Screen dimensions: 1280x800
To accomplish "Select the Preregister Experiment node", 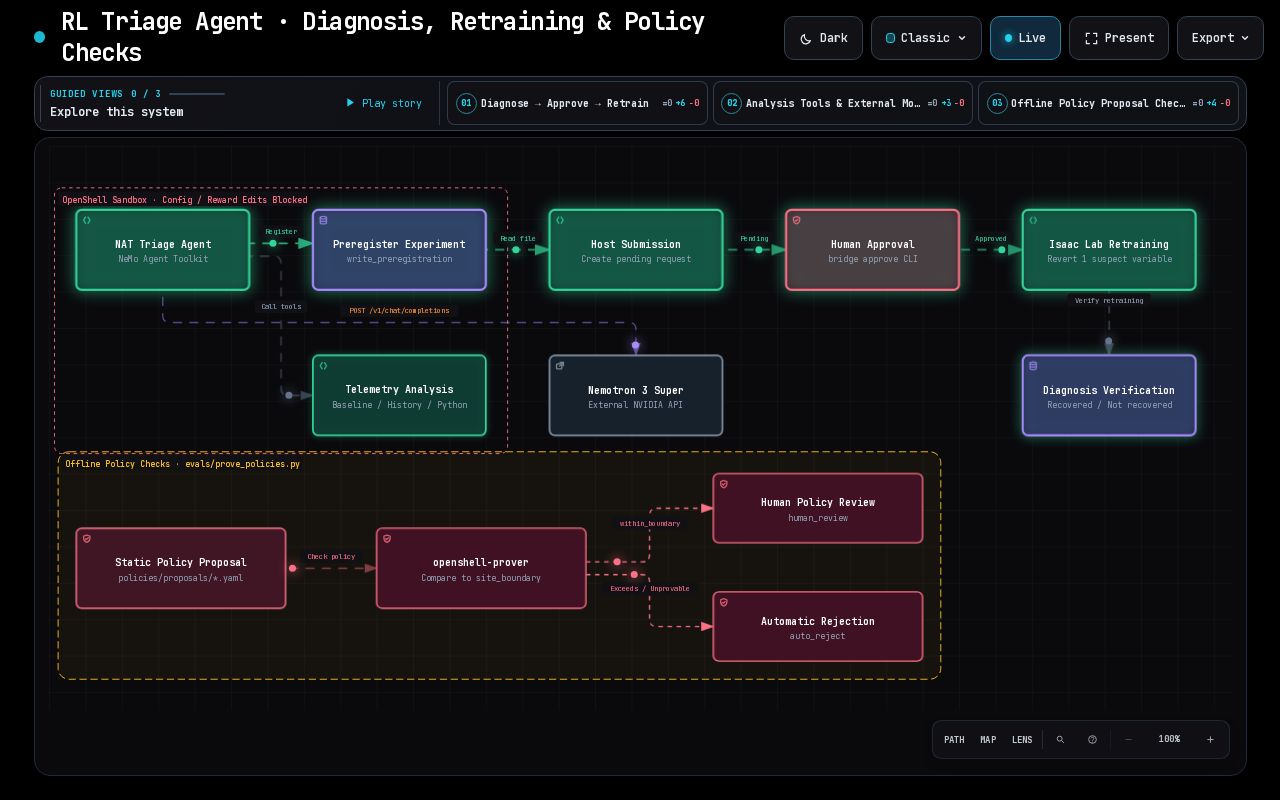I will pos(399,250).
